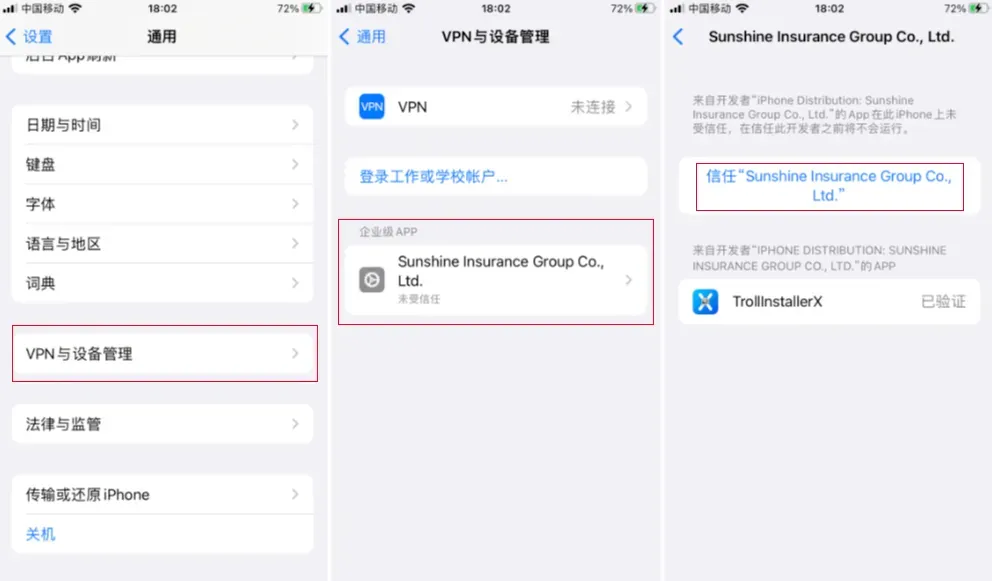992x581 pixels.
Task: Tap the blue 关机 link
Action: [x=40, y=534]
